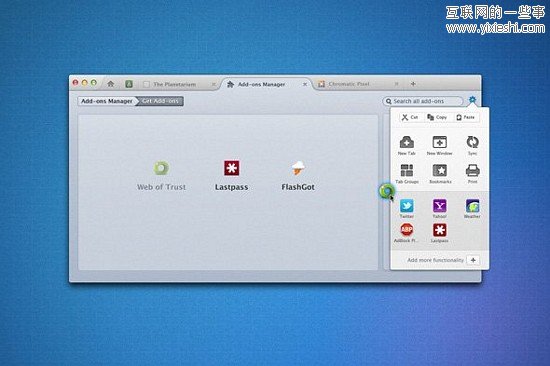Open New Tab from the menu panel
Image resolution: width=550 pixels, height=366 pixels.
pyautogui.click(x=407, y=145)
